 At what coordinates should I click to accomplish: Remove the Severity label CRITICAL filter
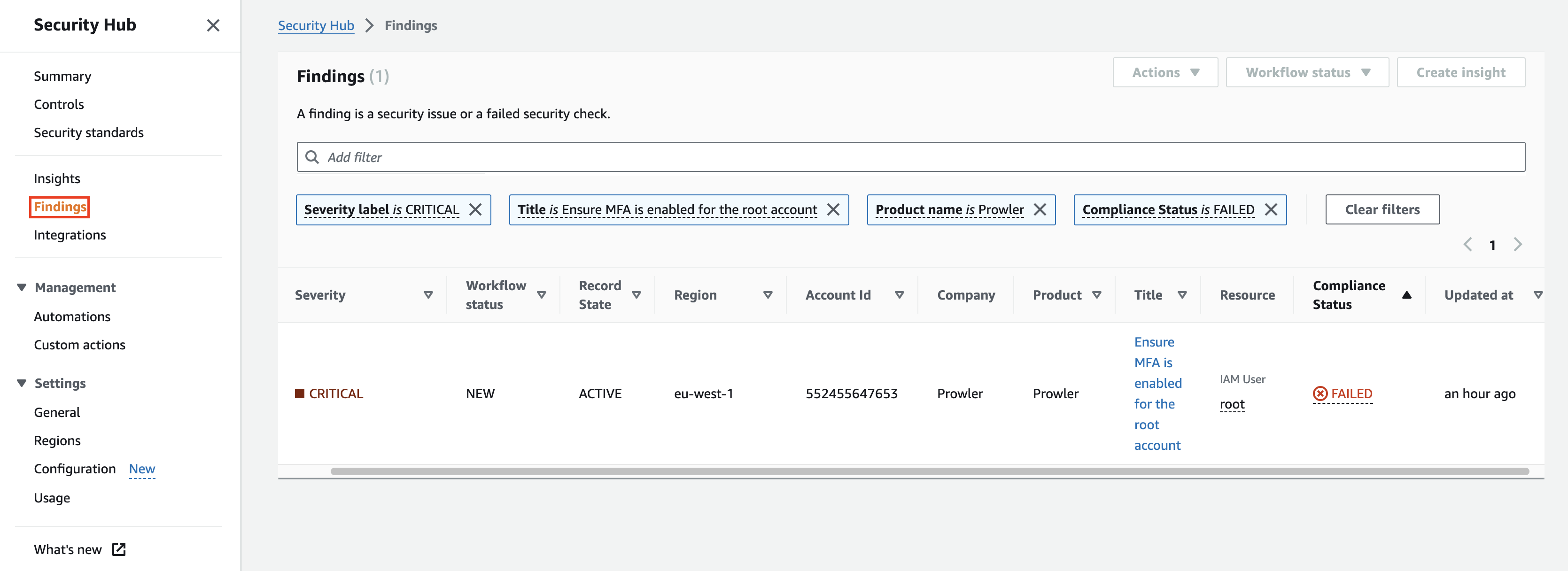[475, 209]
